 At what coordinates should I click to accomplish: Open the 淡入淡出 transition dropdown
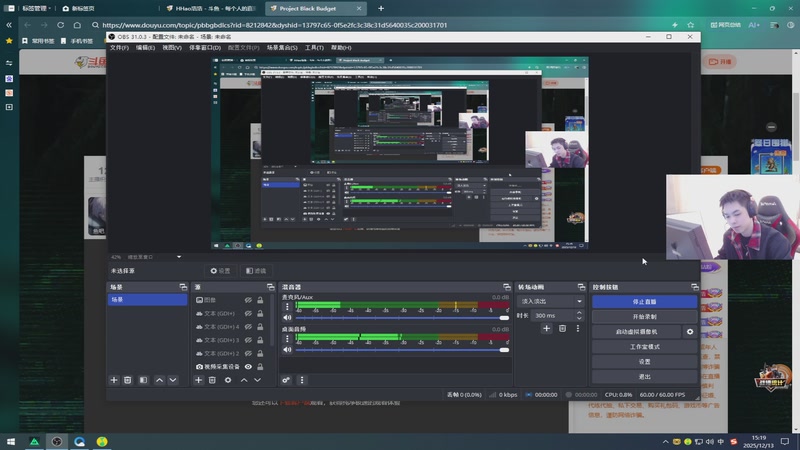[550, 302]
